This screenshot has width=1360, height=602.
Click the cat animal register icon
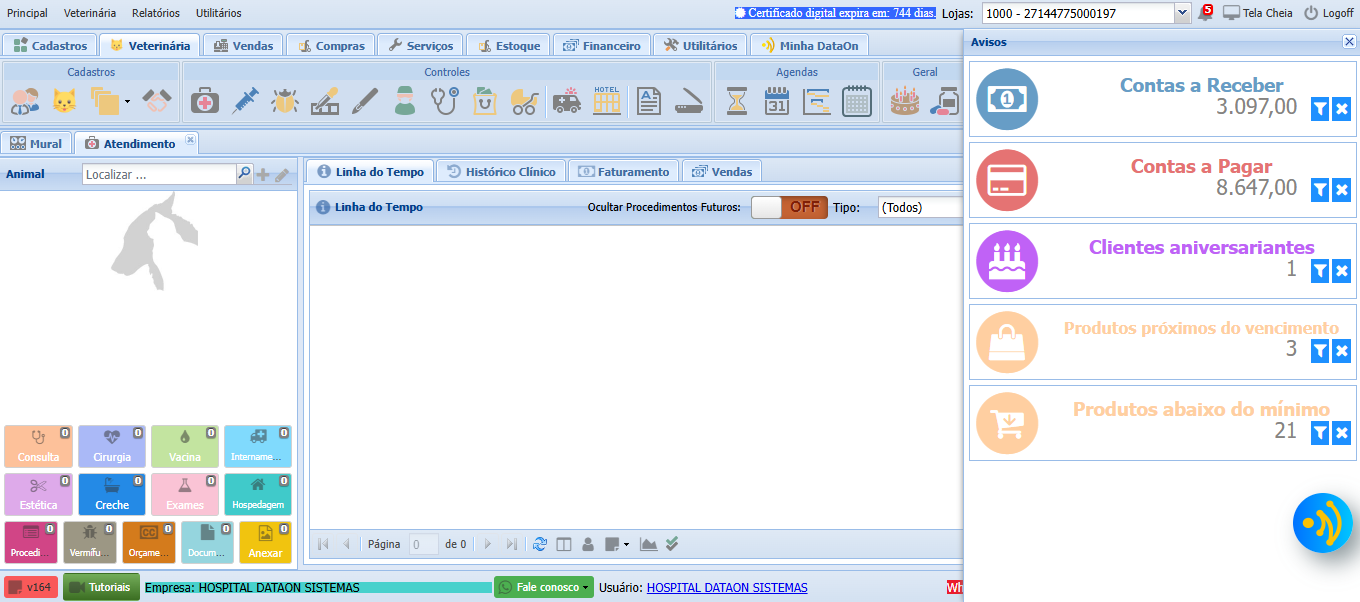(64, 100)
